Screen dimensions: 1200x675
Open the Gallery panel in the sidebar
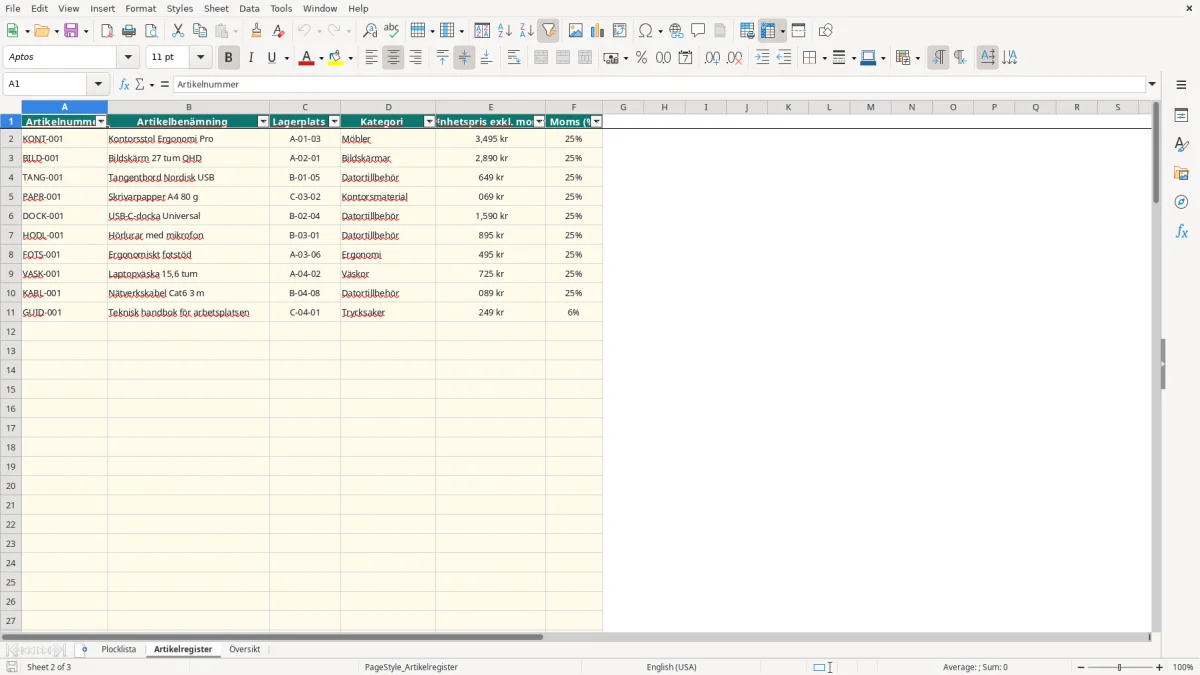(x=1181, y=173)
